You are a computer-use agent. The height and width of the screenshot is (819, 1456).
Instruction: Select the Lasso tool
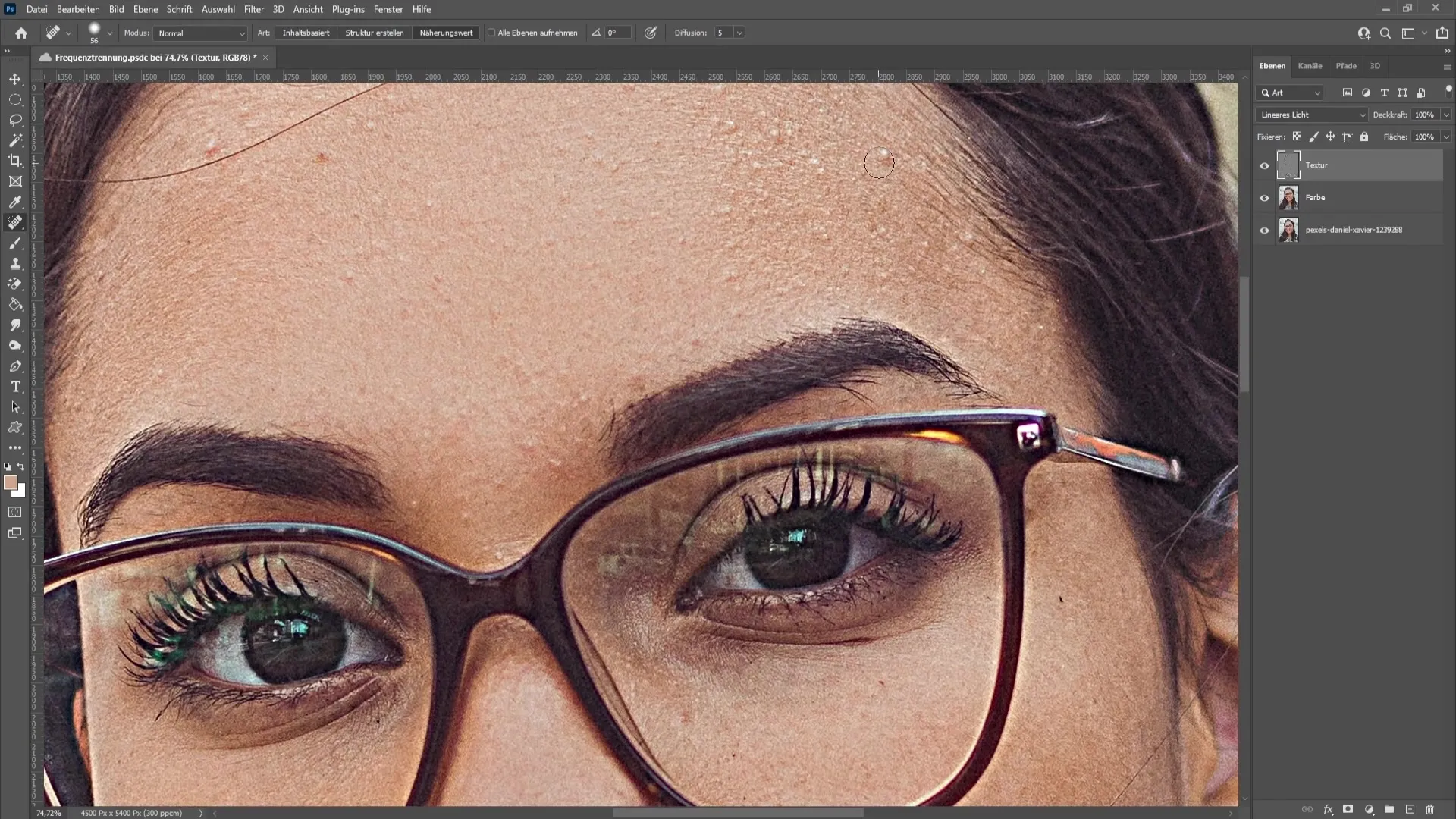click(15, 119)
